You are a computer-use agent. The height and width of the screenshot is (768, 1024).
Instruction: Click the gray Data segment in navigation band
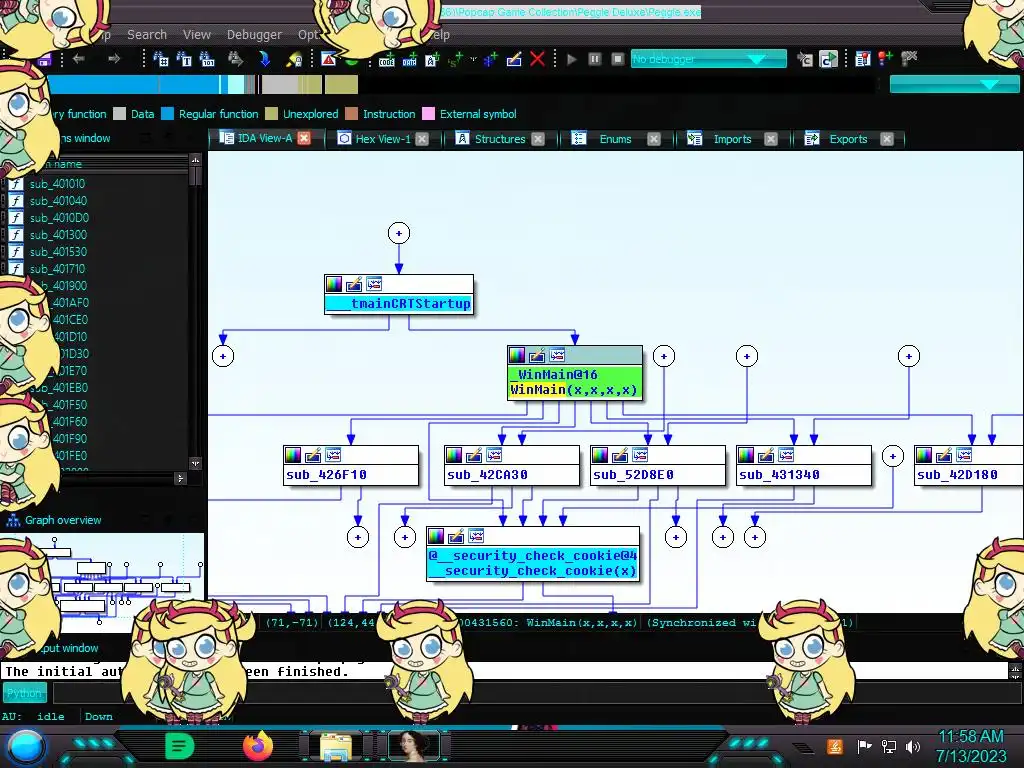pyautogui.click(x=280, y=84)
